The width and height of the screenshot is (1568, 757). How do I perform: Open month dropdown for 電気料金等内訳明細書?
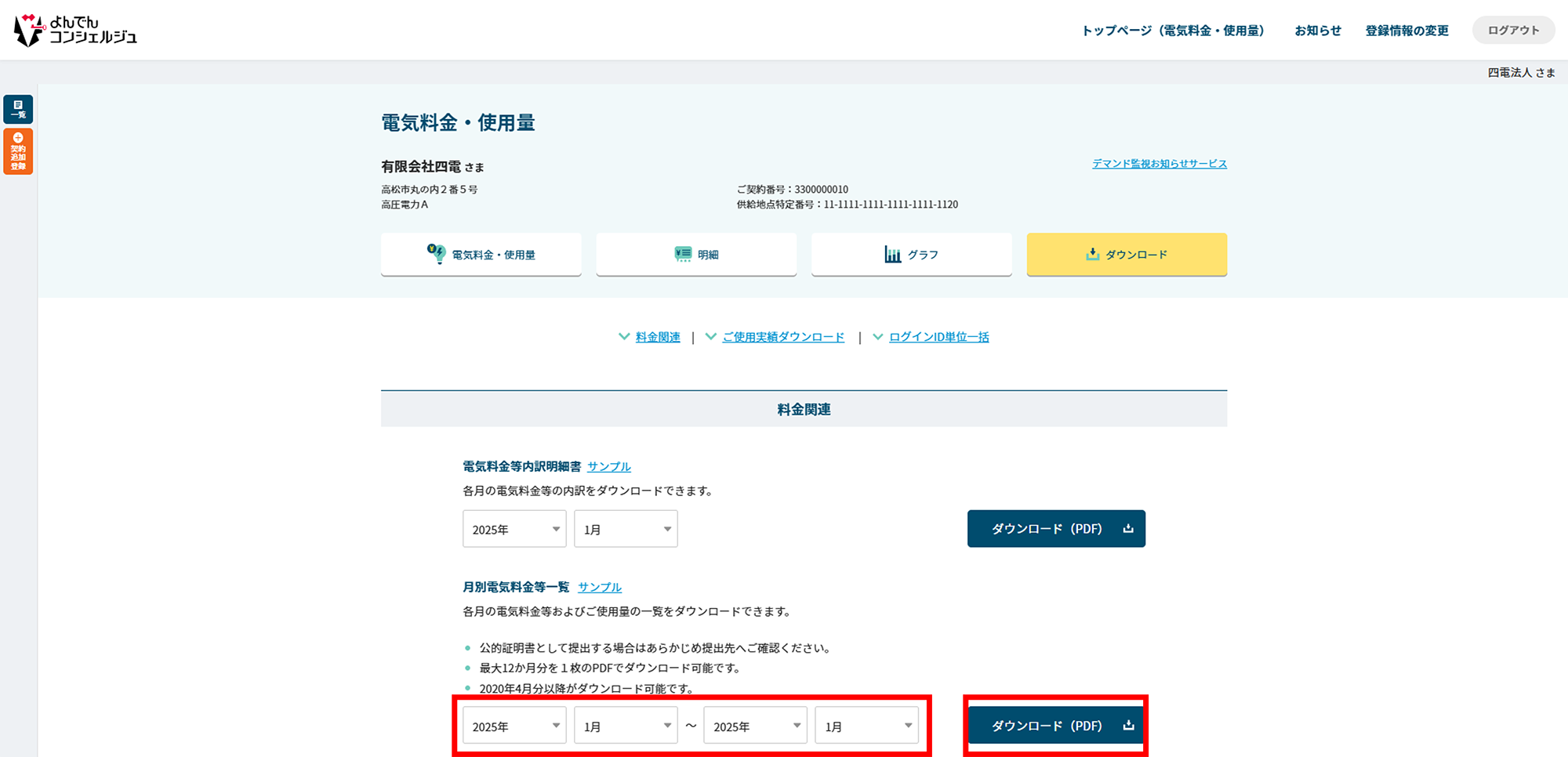click(x=626, y=530)
